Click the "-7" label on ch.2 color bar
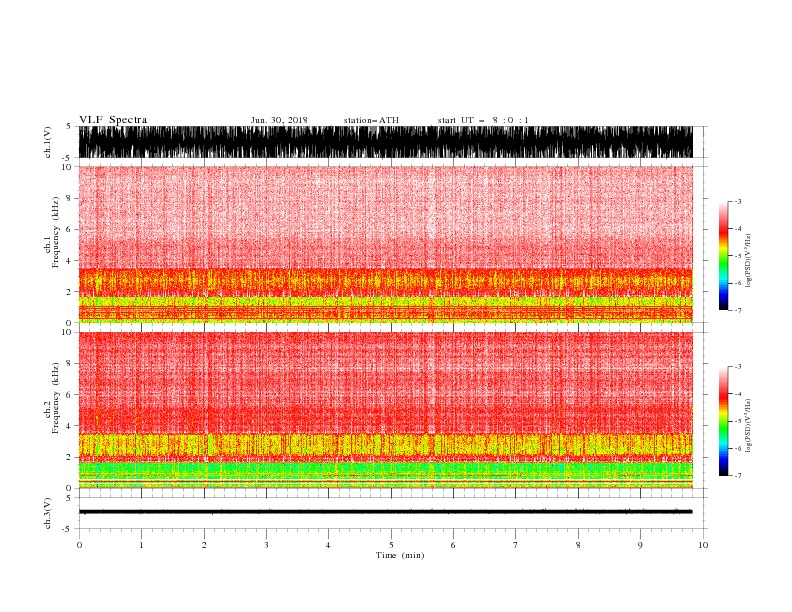 point(738,476)
